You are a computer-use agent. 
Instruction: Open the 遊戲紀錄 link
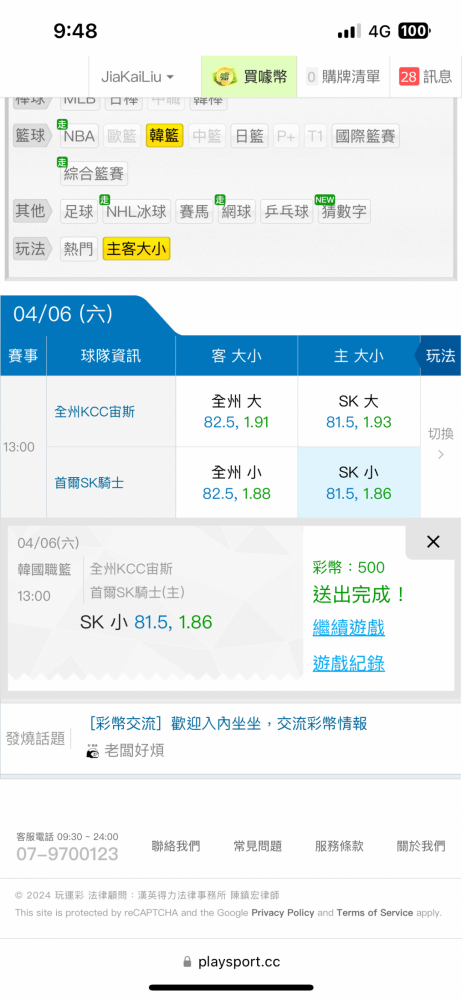point(348,663)
